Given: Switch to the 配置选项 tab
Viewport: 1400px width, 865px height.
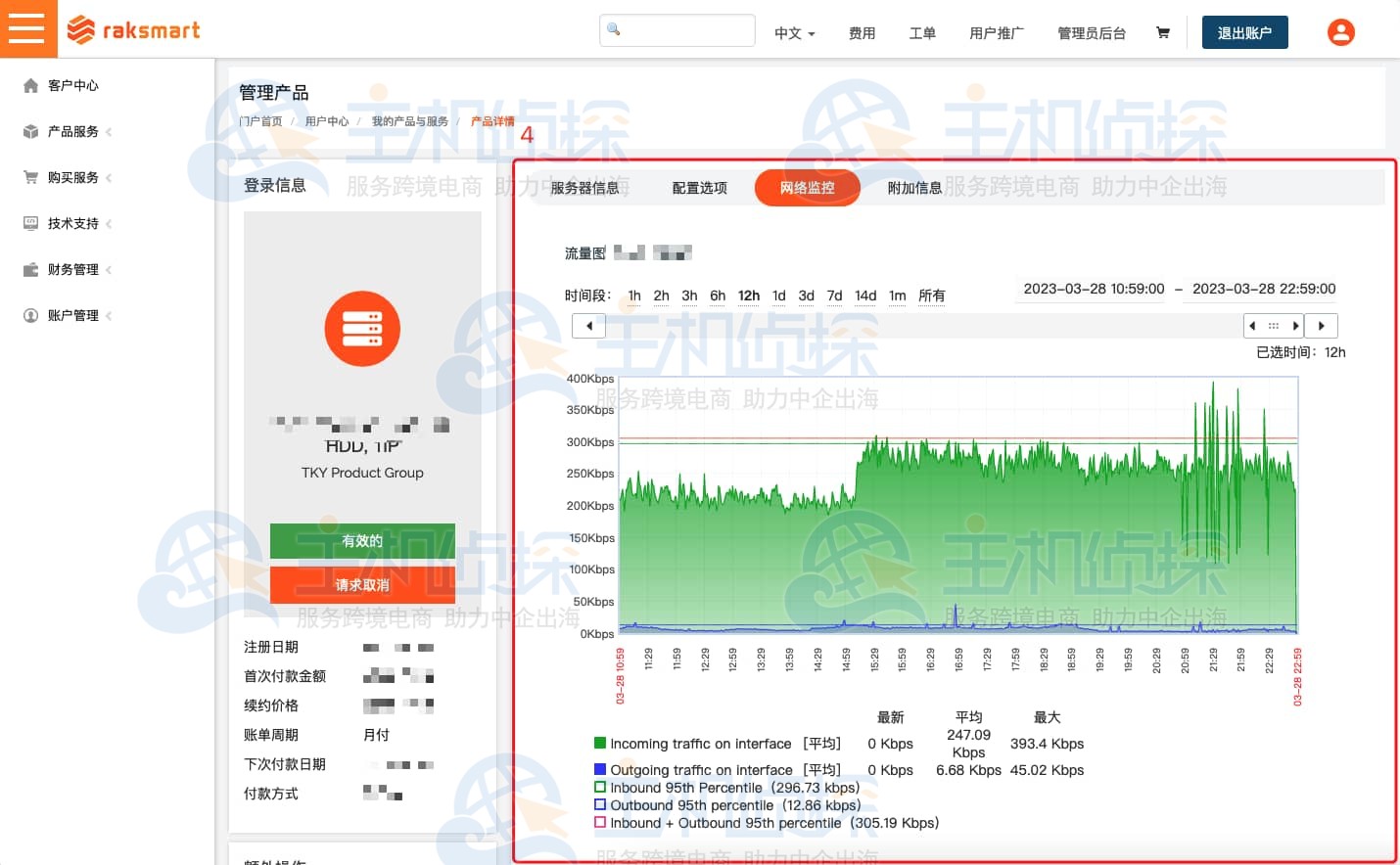Looking at the screenshot, I should coord(699,188).
